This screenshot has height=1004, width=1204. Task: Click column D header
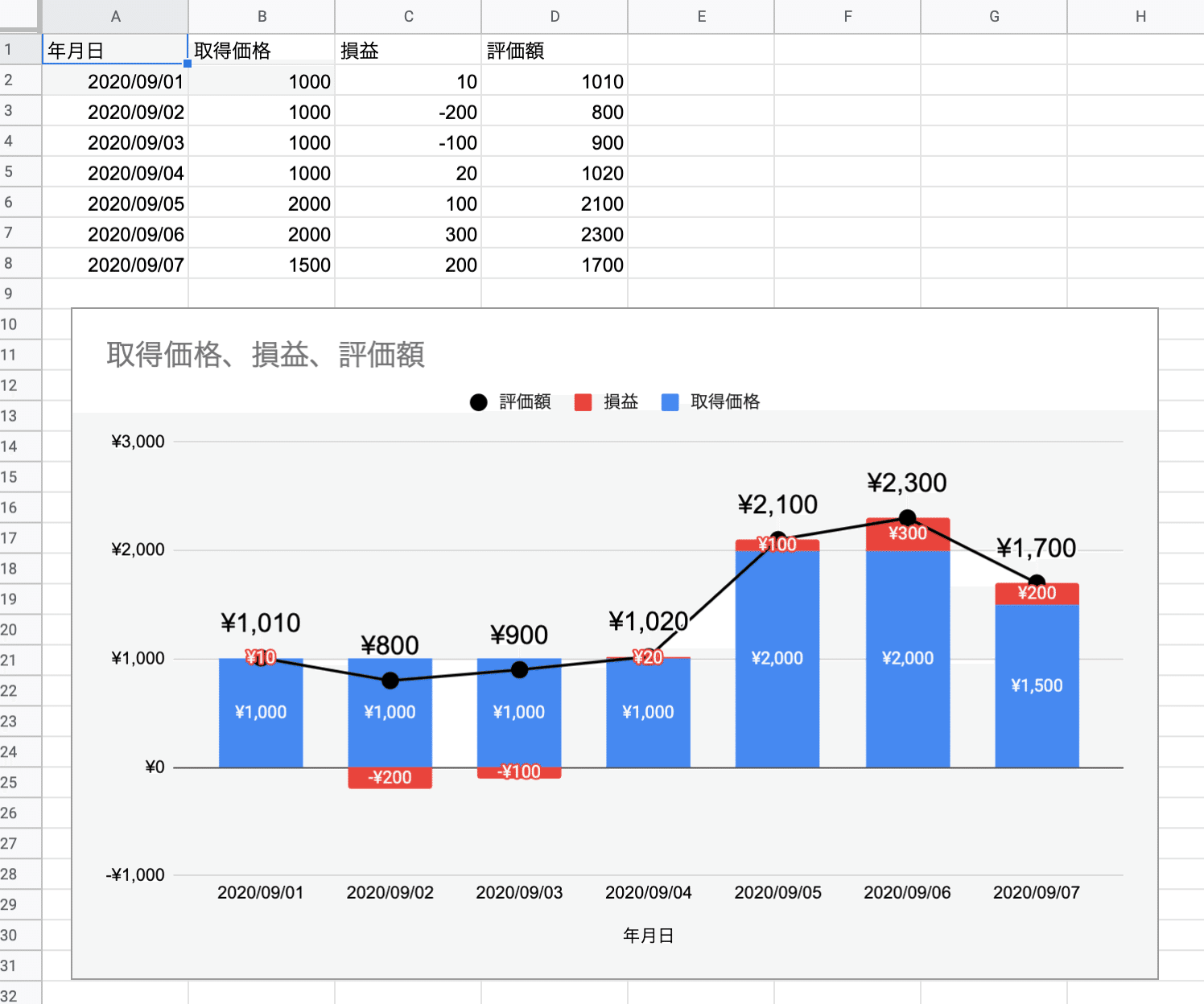pyautogui.click(x=555, y=16)
